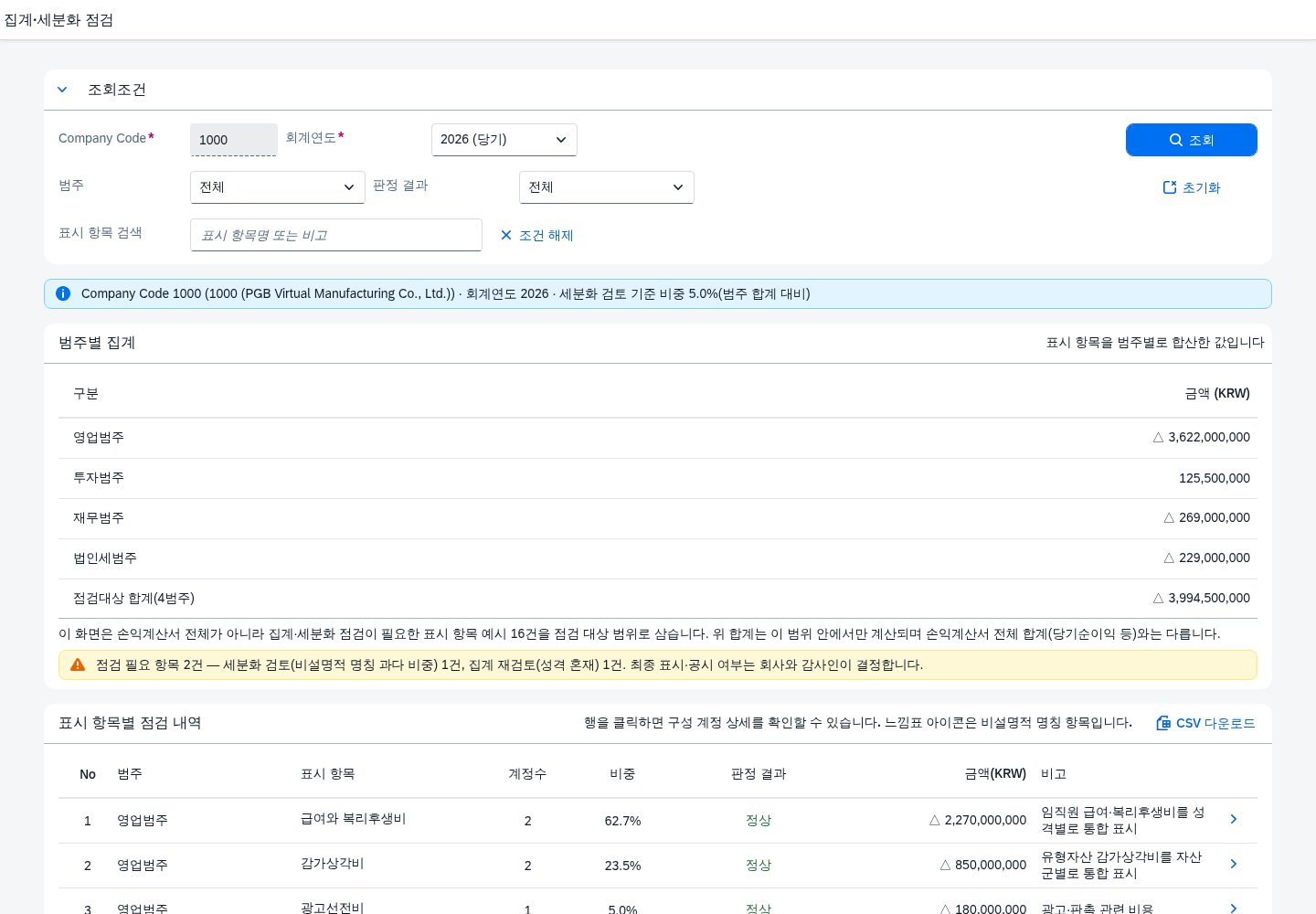Click the 표시 항목 column header

(327, 773)
